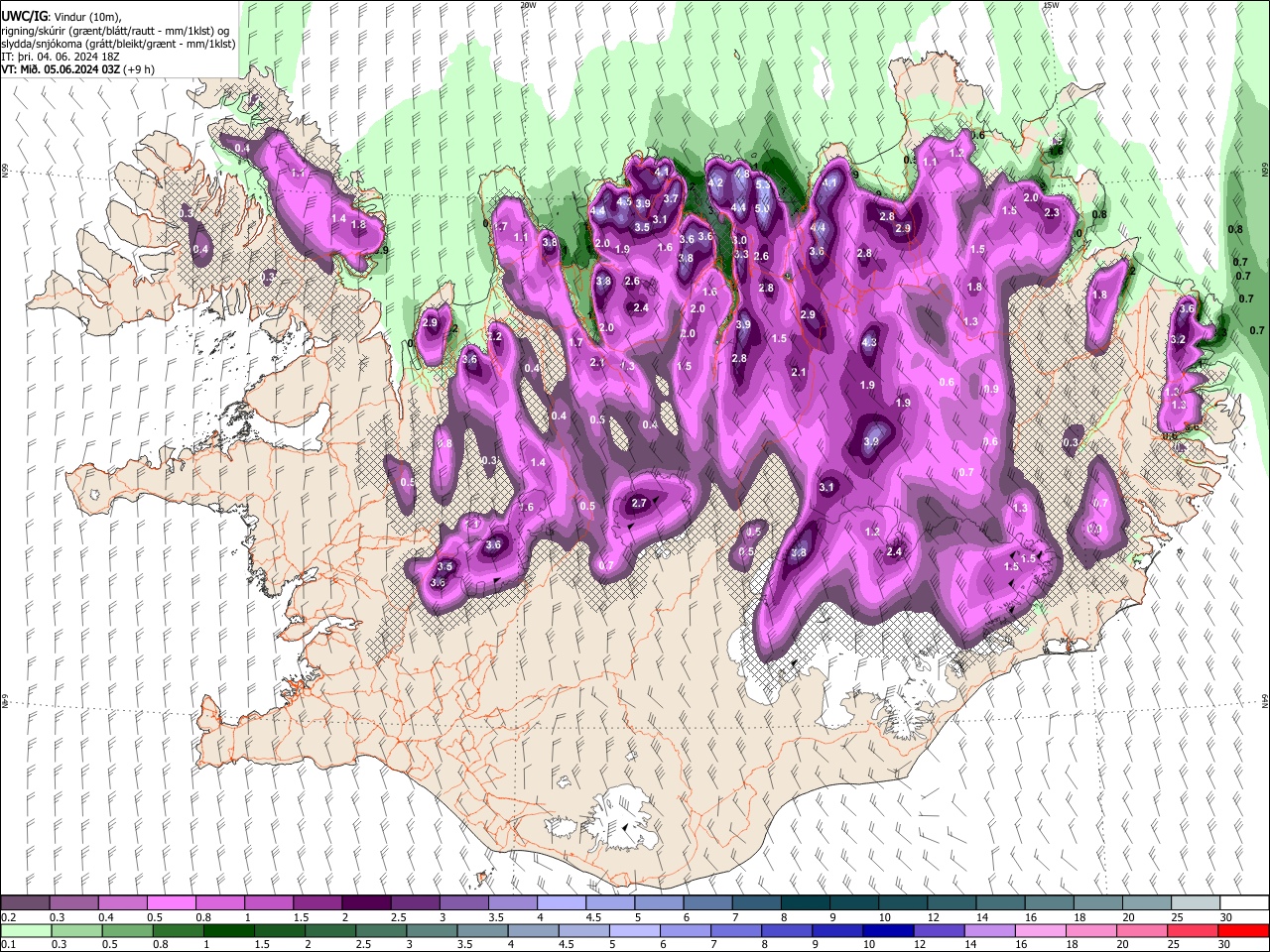Click the 'VT: Mið. 05.06.2024 03Z' valid time
Image resolution: width=1270 pixels, height=952 pixels.
[x=62, y=70]
